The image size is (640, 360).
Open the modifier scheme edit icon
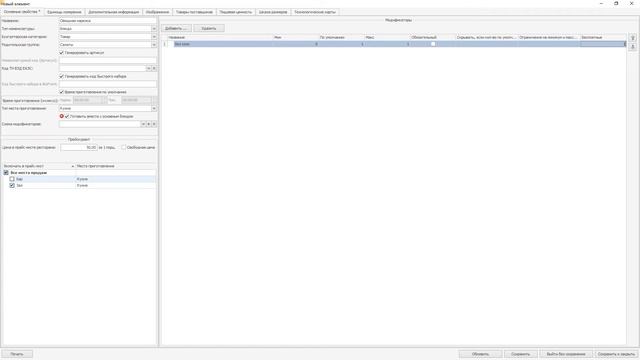pyautogui.click(x=149, y=124)
